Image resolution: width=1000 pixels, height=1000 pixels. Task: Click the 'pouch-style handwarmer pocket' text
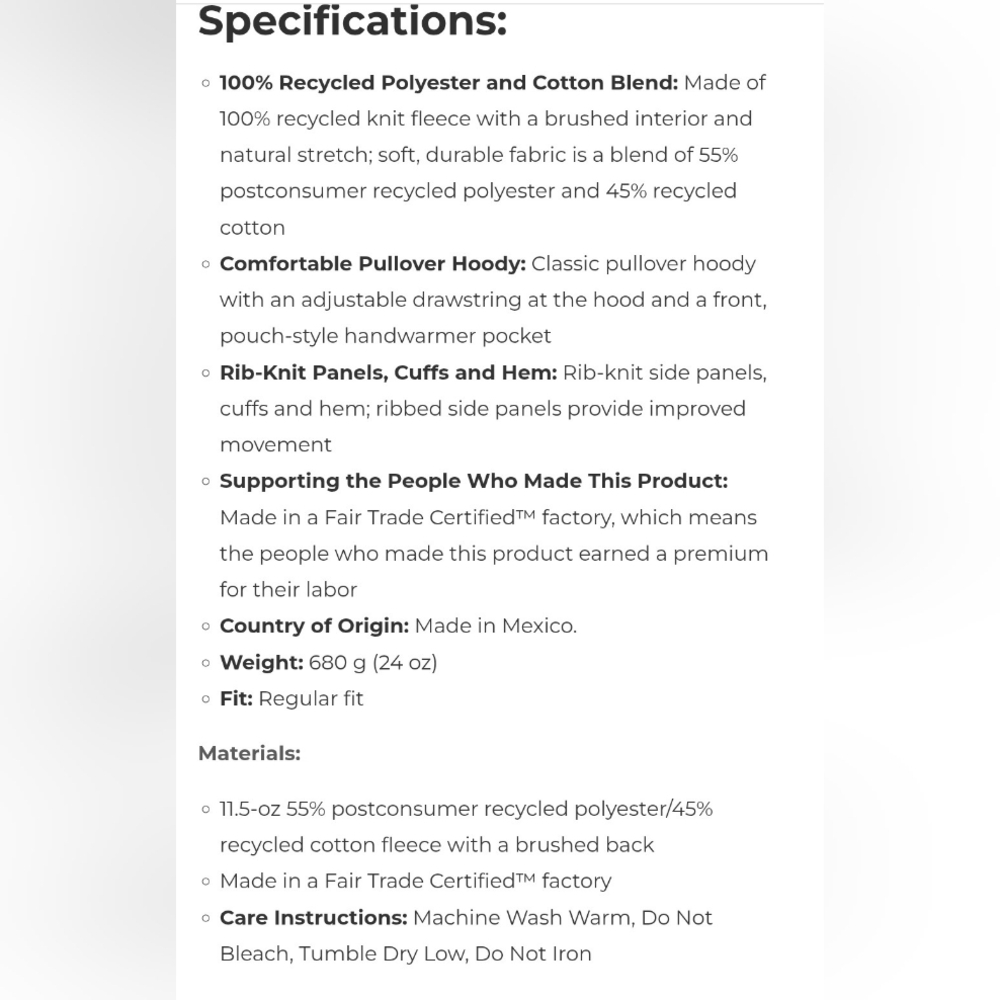point(385,336)
